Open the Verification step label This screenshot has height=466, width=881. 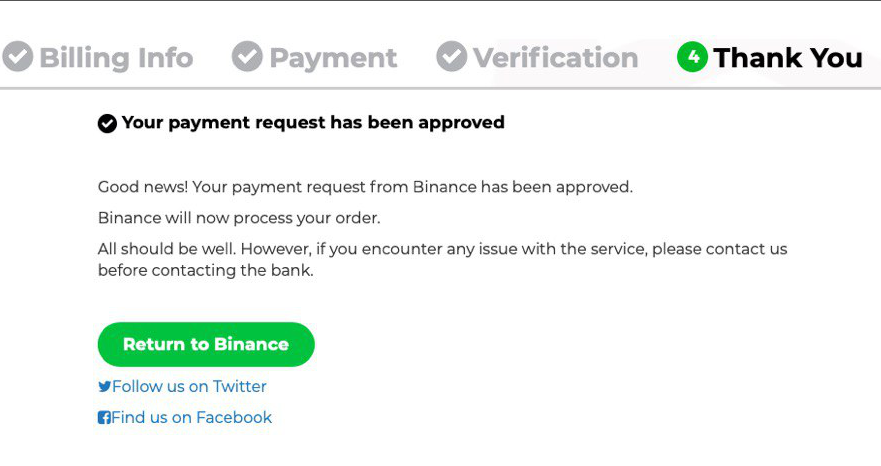tap(555, 58)
